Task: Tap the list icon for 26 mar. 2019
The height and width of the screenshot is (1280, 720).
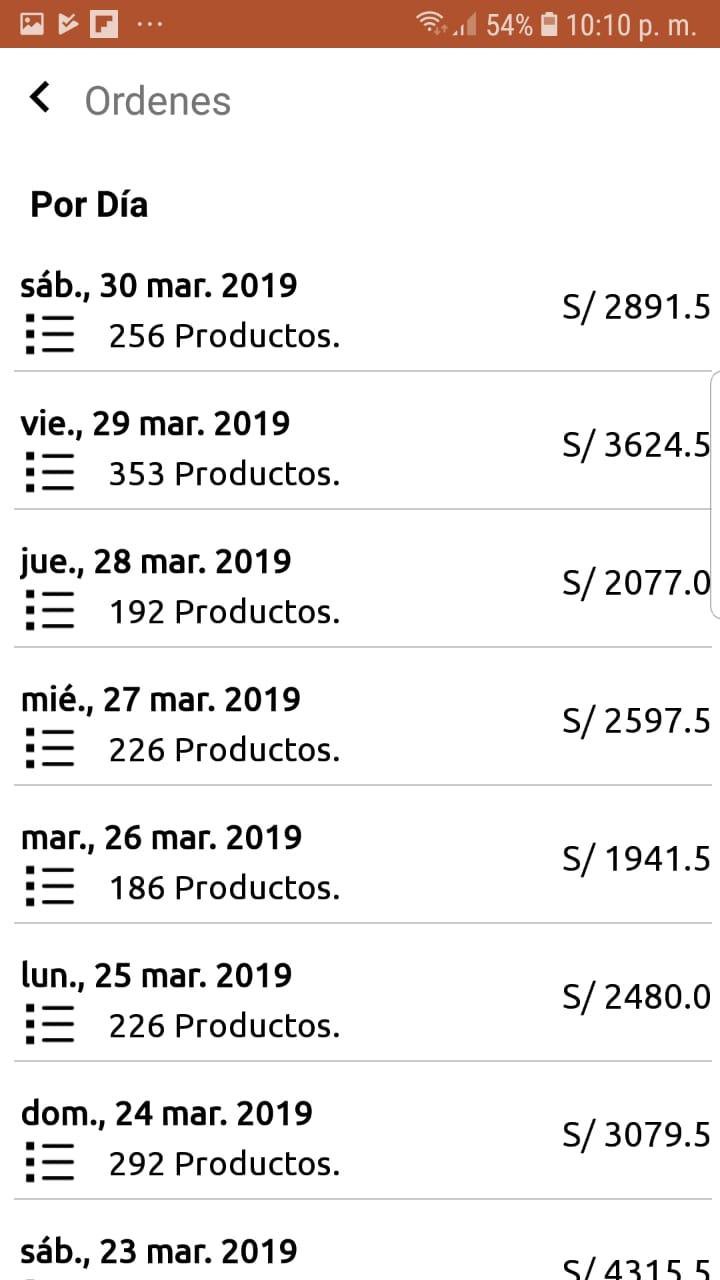Action: tap(50, 886)
